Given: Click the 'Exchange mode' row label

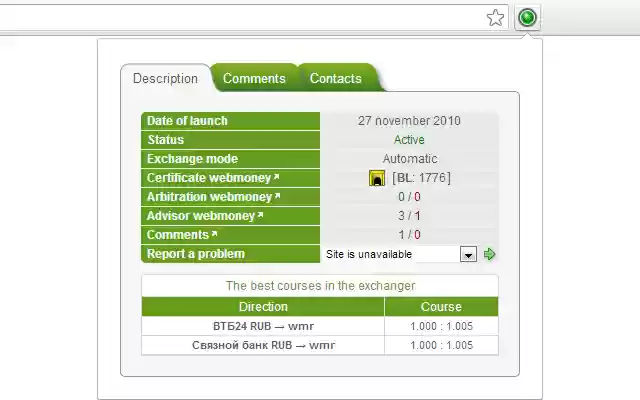Looking at the screenshot, I should pyautogui.click(x=192, y=159).
